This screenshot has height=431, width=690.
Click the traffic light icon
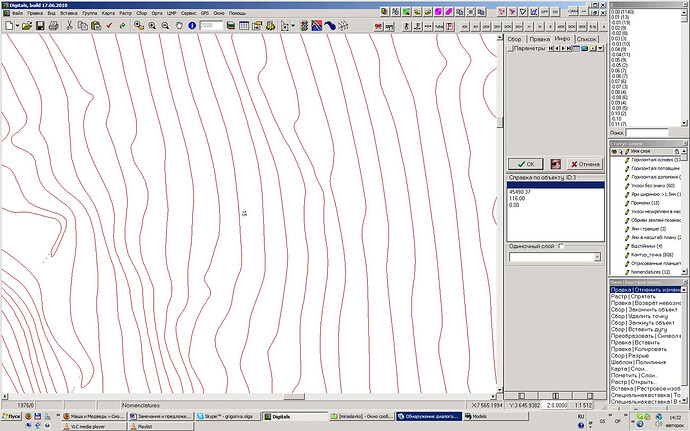304,26
